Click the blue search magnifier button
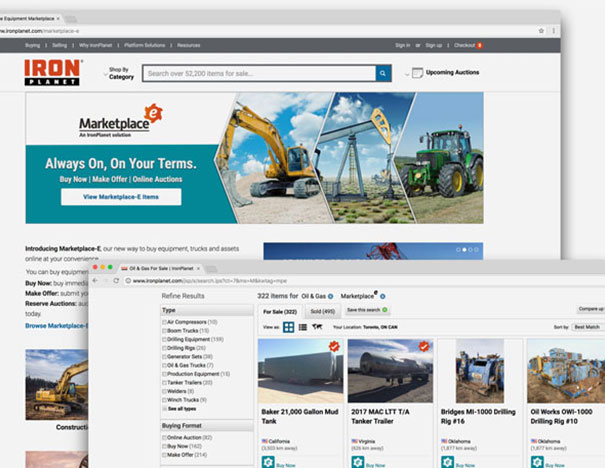The height and width of the screenshot is (468, 605). pyautogui.click(x=383, y=73)
